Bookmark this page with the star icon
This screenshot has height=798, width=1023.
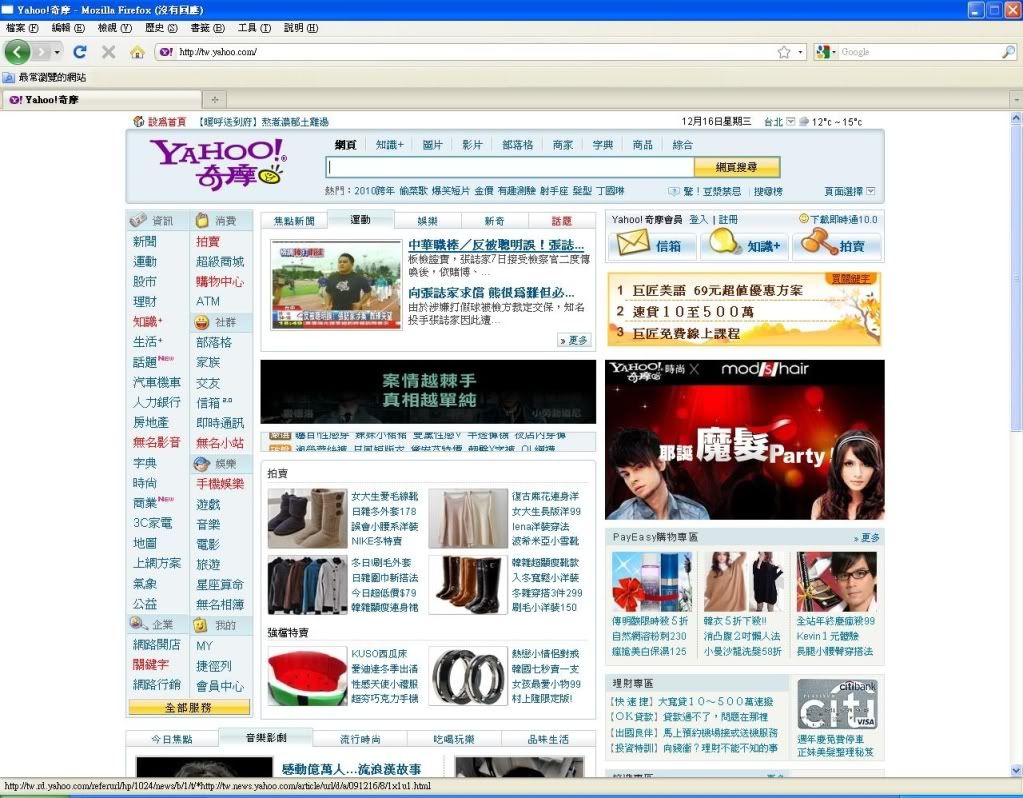pos(784,52)
